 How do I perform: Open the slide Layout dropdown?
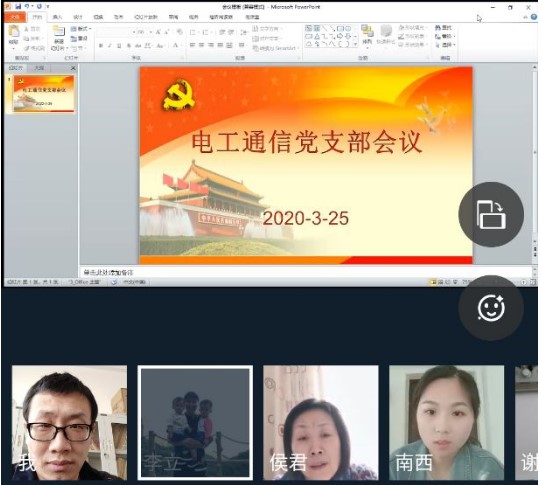pos(81,29)
